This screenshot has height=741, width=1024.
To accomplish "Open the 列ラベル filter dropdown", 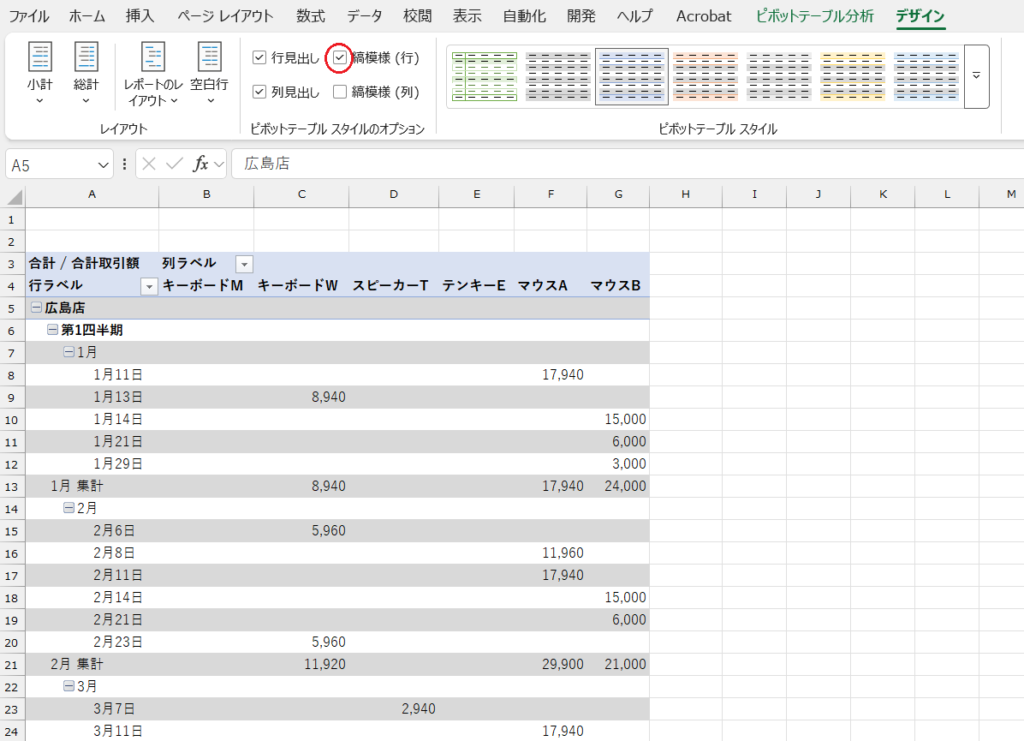I will tap(243, 264).
